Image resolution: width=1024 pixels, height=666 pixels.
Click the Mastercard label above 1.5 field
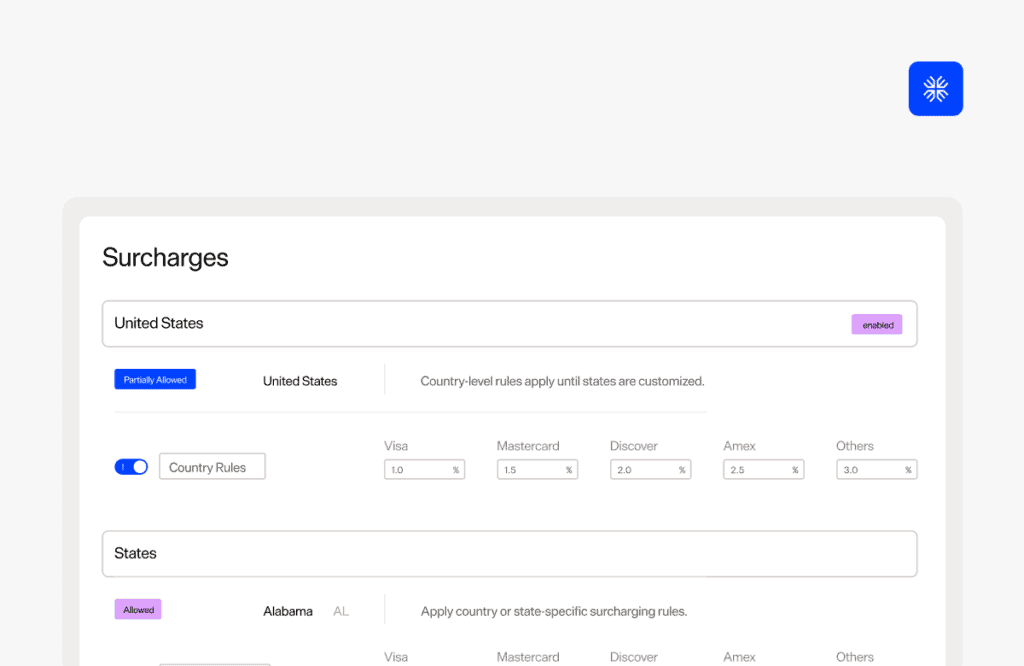(x=528, y=446)
